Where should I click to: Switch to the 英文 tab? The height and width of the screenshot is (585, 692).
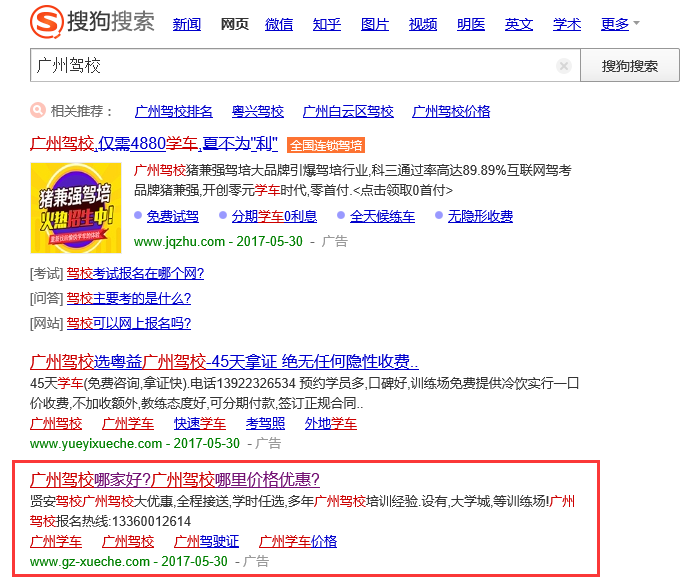[x=519, y=24]
